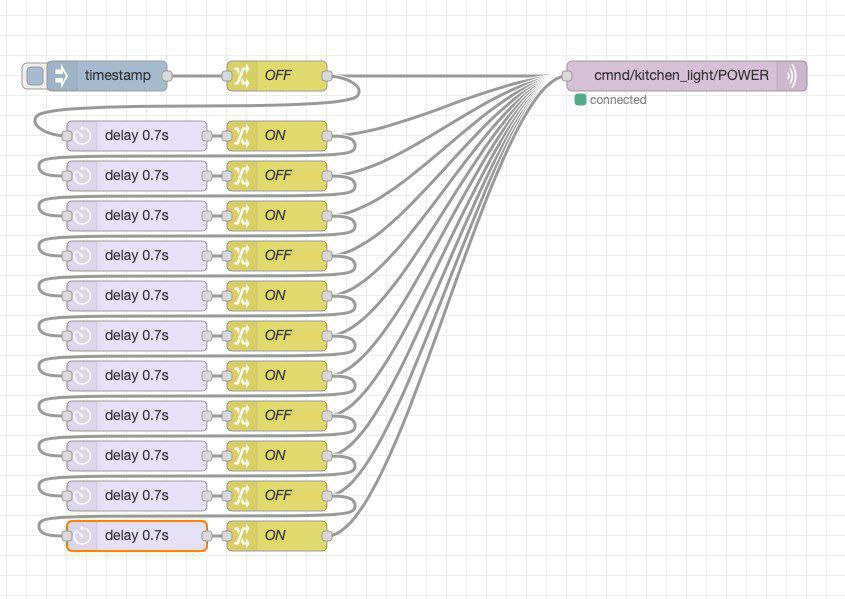Click the green connected status indicator
The width and height of the screenshot is (845, 599).
[x=580, y=100]
